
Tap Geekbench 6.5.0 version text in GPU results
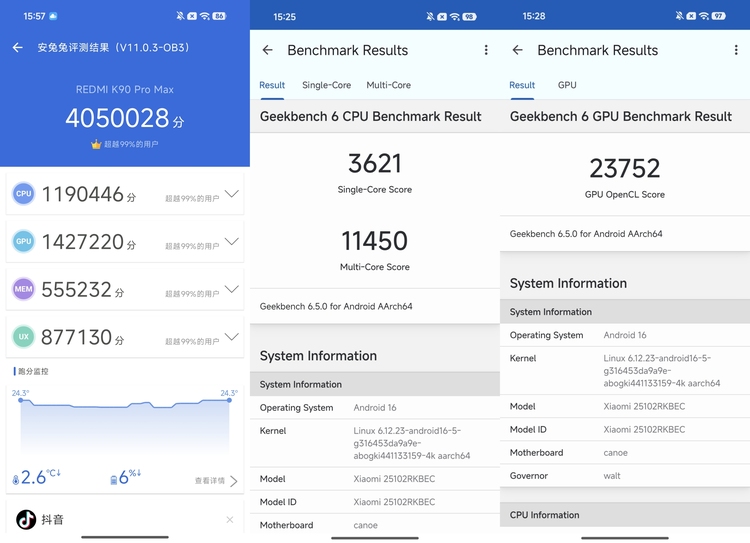[586, 234]
